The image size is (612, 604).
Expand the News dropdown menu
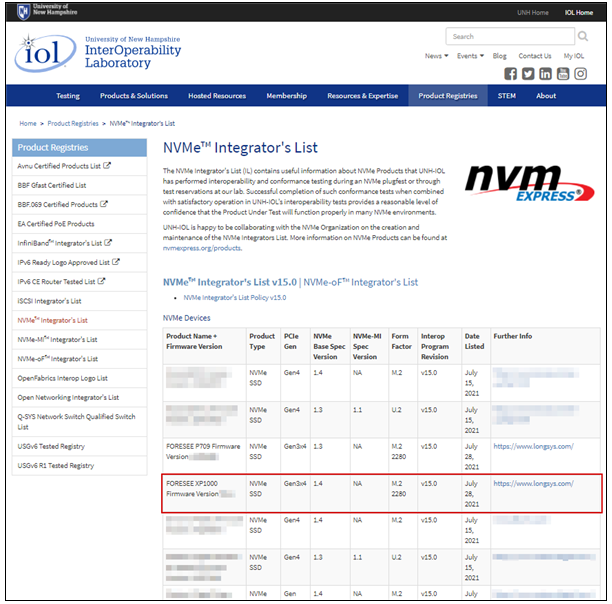point(436,56)
